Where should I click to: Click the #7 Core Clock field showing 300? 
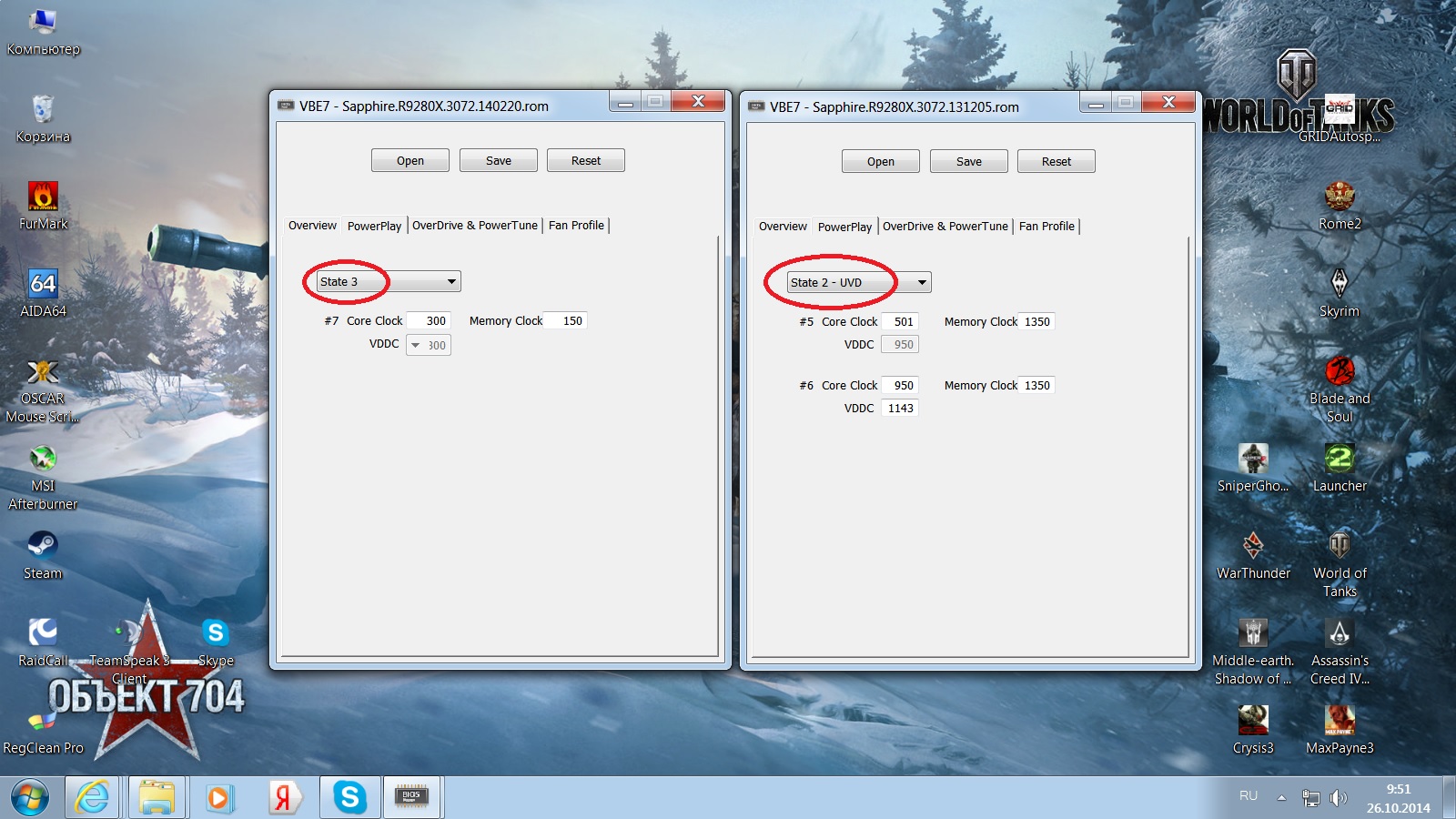(x=429, y=321)
